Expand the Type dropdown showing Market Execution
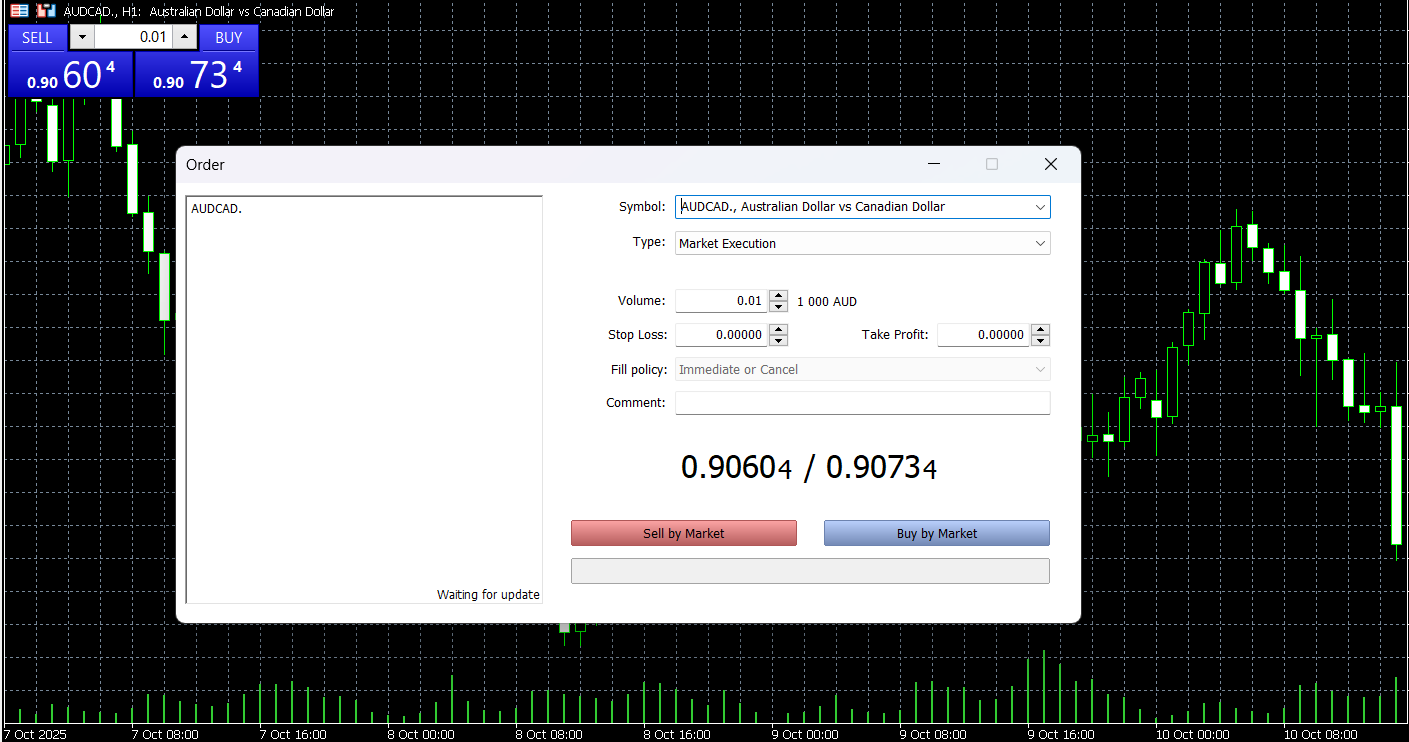 [x=1040, y=243]
